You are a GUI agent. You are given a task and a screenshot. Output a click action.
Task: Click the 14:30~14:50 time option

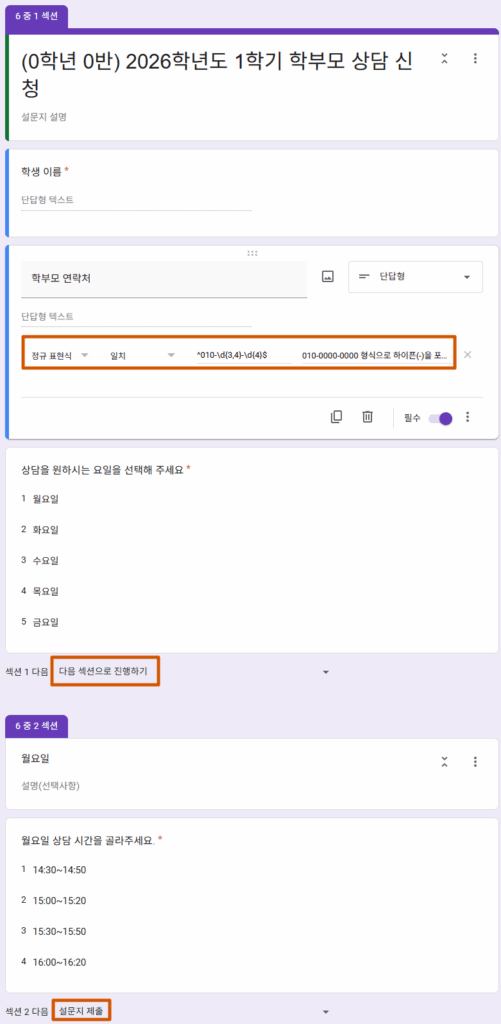pos(59,870)
